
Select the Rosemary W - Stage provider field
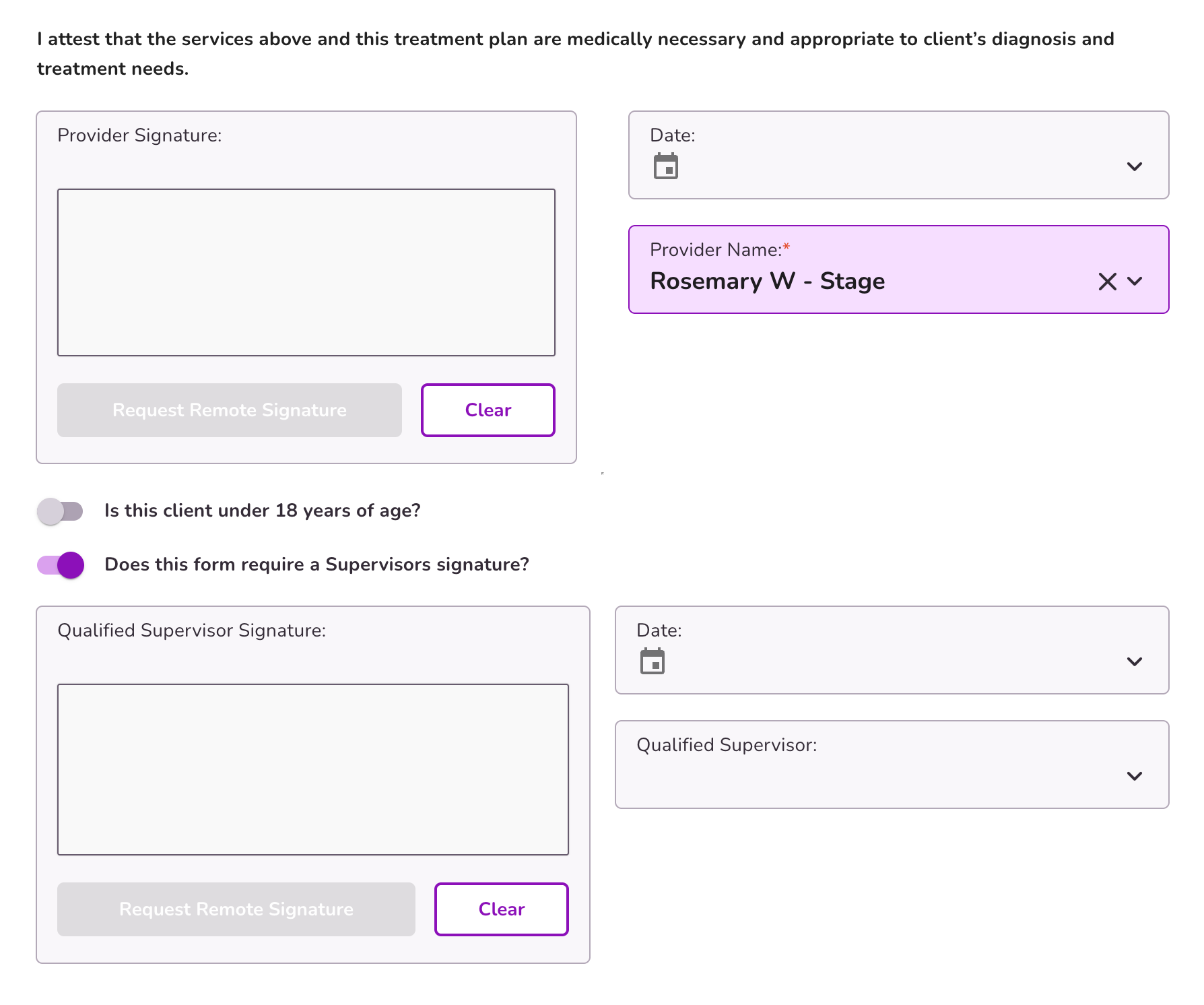click(899, 269)
